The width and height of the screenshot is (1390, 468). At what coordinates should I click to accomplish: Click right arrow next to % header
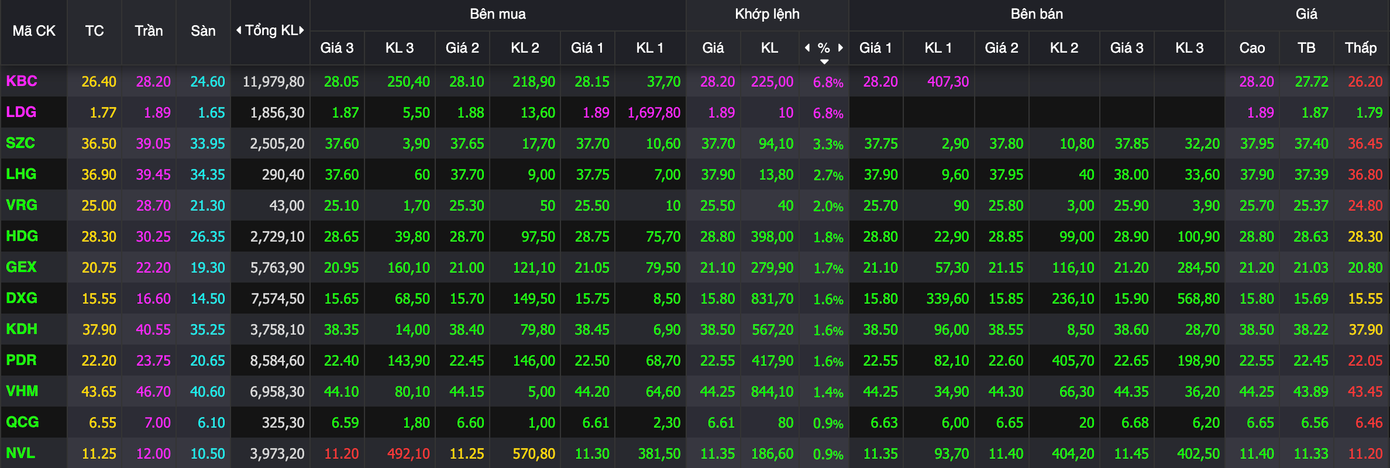coord(841,48)
